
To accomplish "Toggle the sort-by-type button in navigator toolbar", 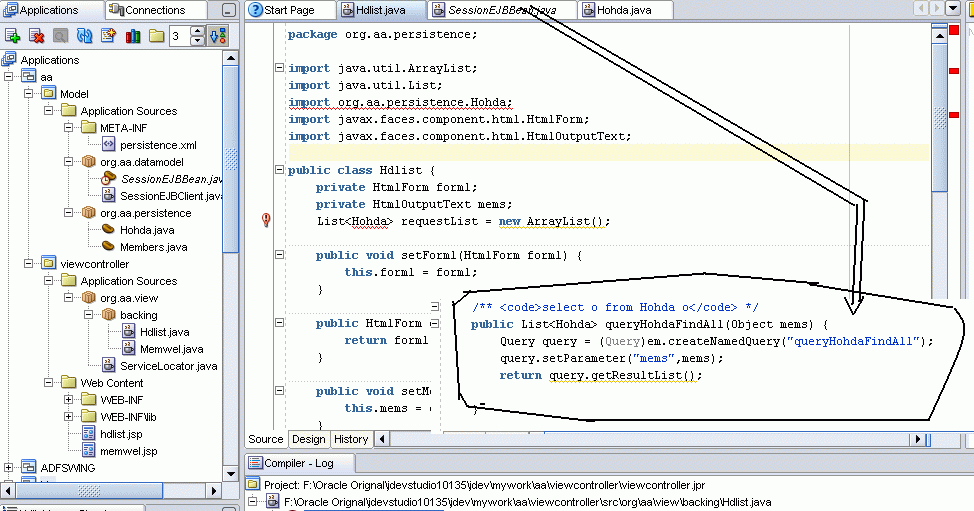I will tap(219, 36).
